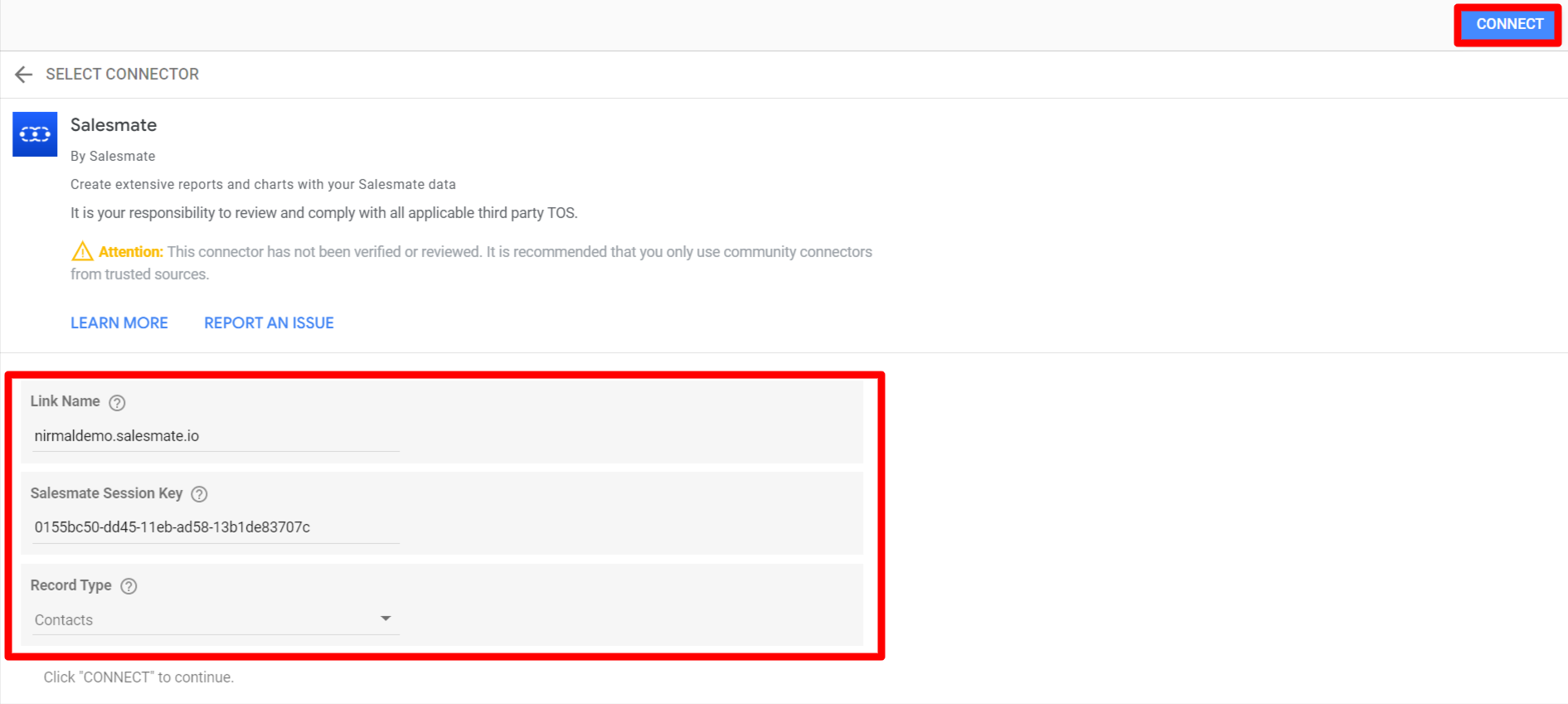Open the REPORT AN ISSUE link
Image resolution: width=1568 pixels, height=704 pixels.
pyautogui.click(x=269, y=323)
